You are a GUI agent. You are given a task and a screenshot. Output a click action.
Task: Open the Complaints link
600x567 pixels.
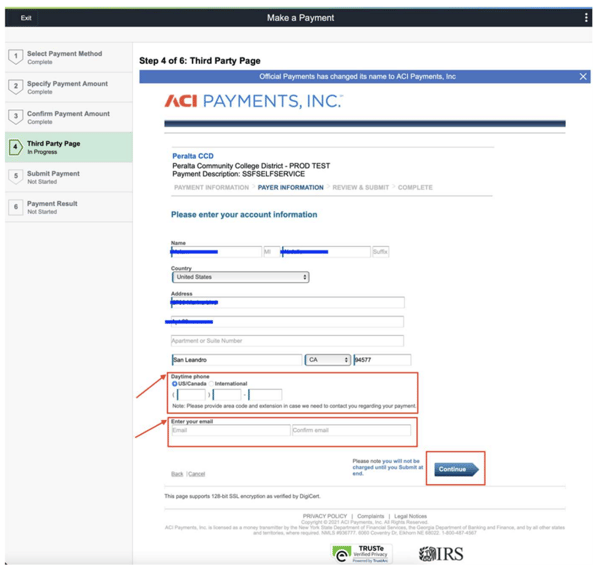pos(370,516)
